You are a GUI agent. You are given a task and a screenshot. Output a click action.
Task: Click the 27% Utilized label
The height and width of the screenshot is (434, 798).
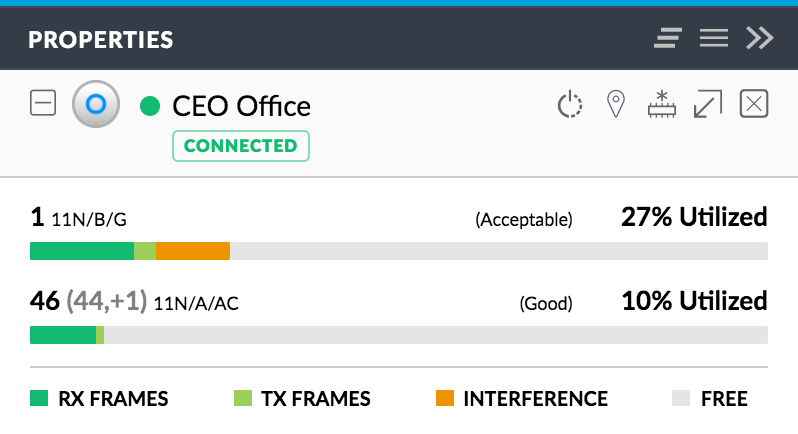[694, 217]
